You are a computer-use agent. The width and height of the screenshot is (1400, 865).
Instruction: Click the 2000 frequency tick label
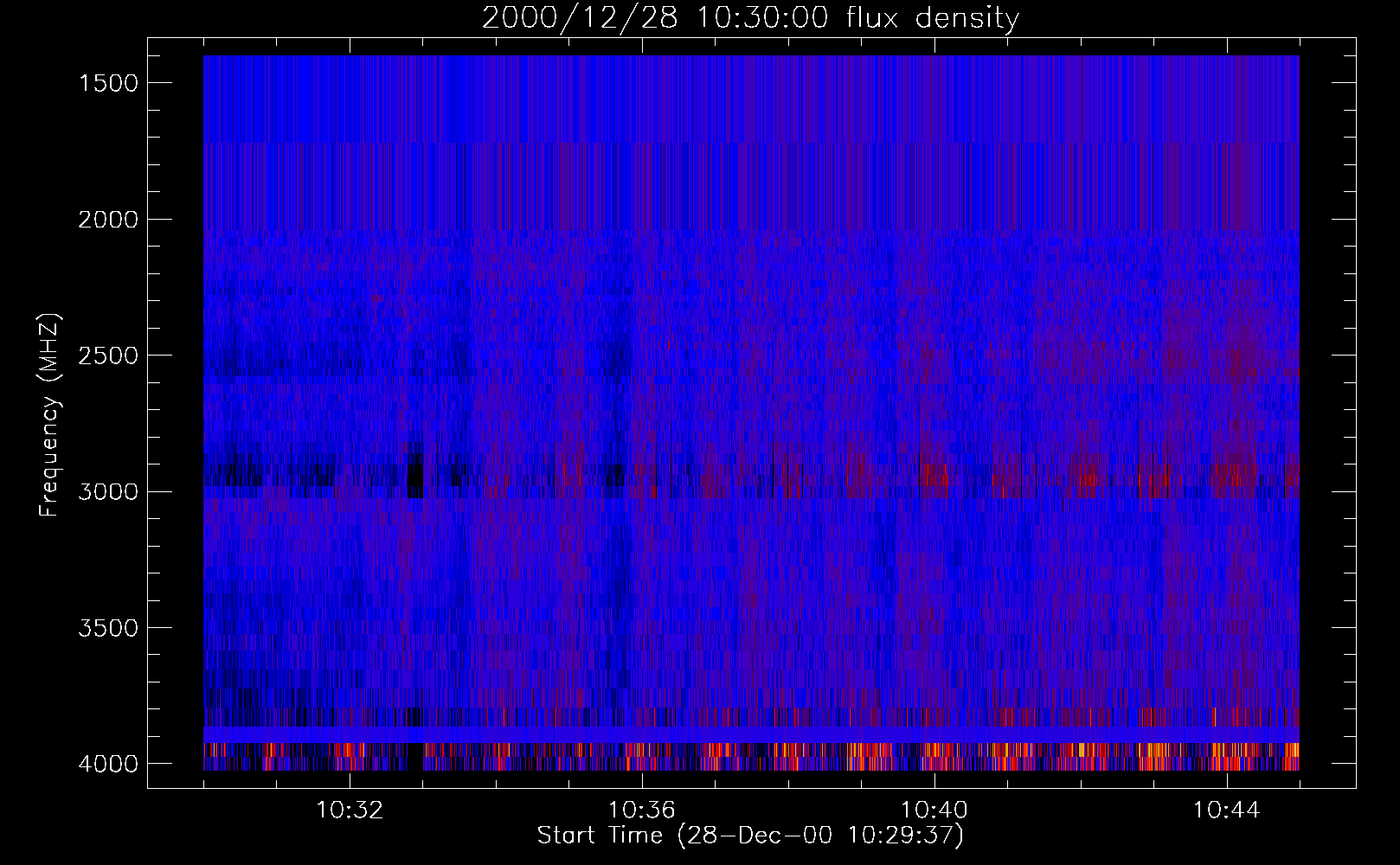point(108,220)
